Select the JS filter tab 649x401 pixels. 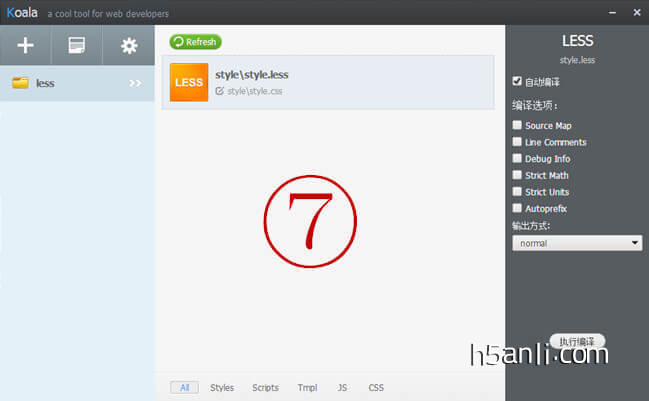point(342,387)
